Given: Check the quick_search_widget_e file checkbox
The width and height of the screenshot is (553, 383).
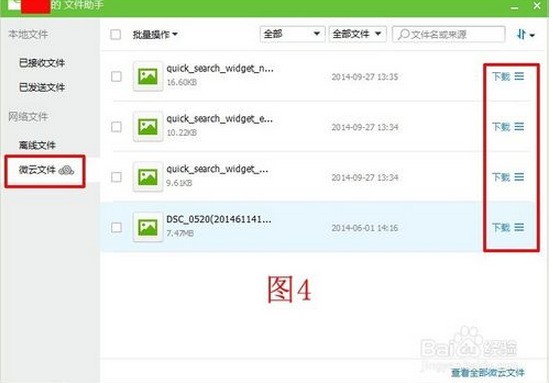Looking at the screenshot, I should click(116, 127).
